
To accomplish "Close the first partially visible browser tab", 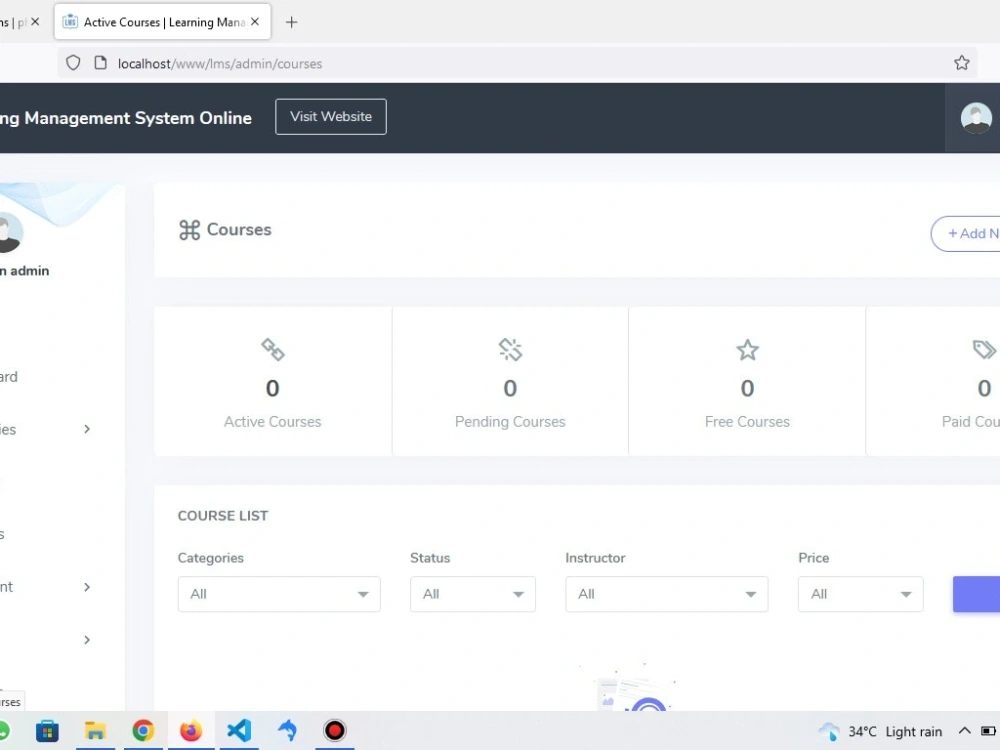I will point(35,22).
